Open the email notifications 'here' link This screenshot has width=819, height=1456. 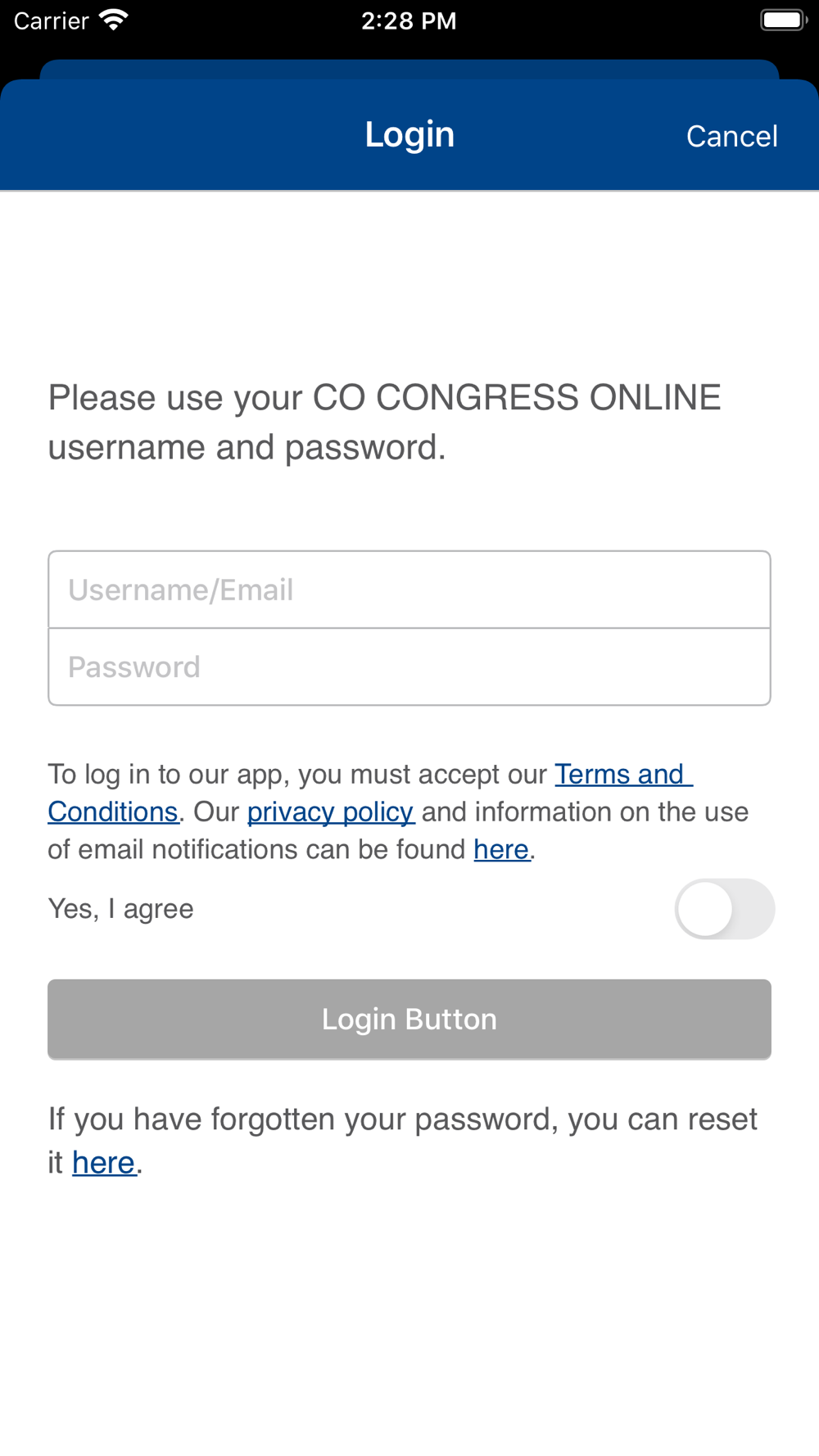tap(501, 849)
